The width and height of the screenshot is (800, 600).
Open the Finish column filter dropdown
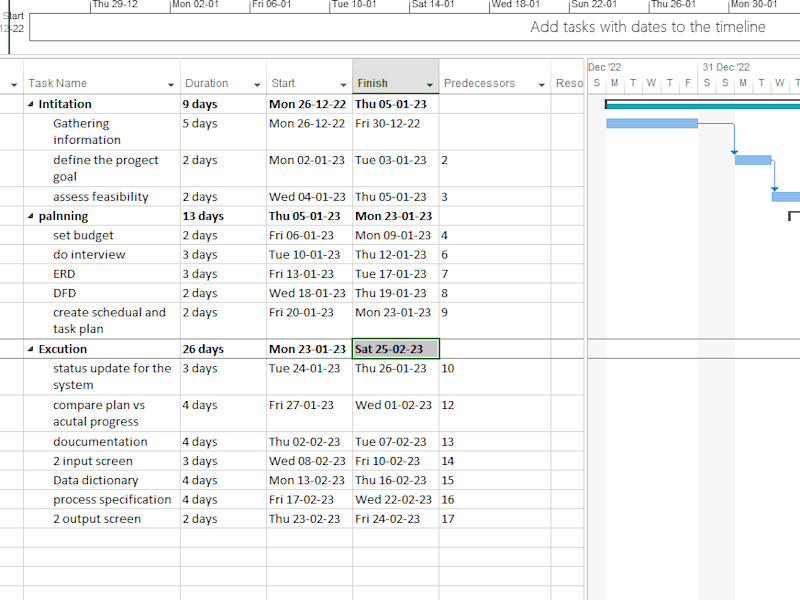(430, 85)
